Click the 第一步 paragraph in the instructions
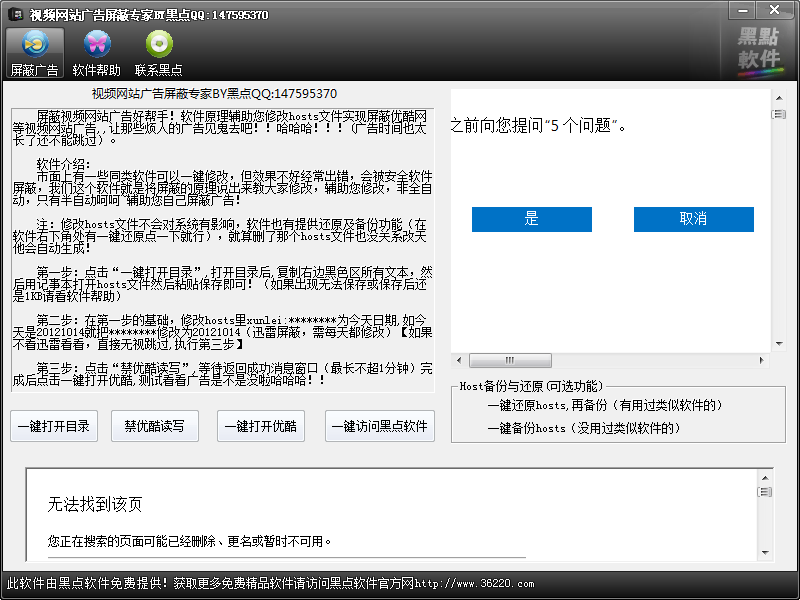Viewport: 800px width, 600px height. click(x=222, y=284)
